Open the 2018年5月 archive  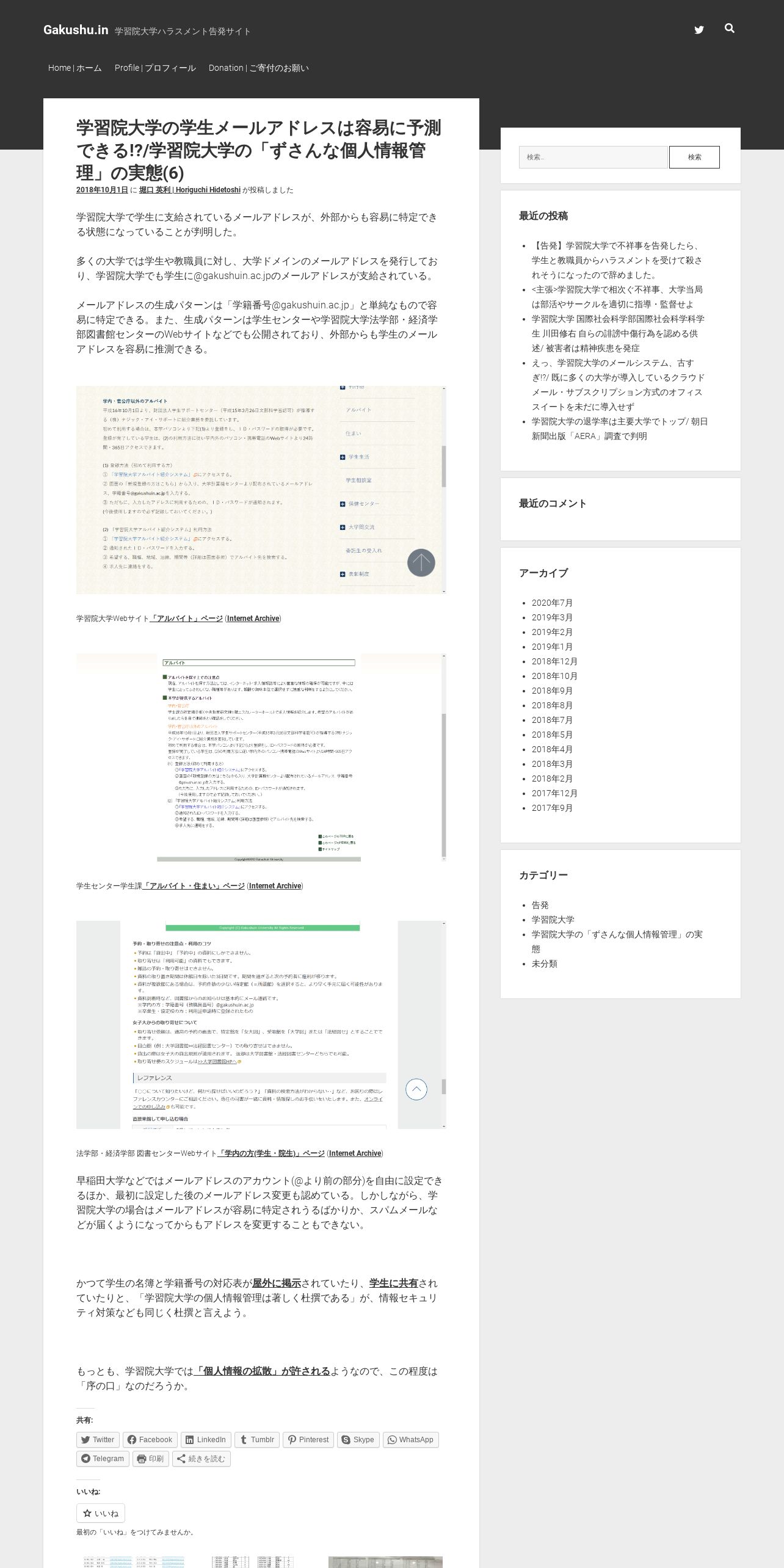(x=552, y=735)
